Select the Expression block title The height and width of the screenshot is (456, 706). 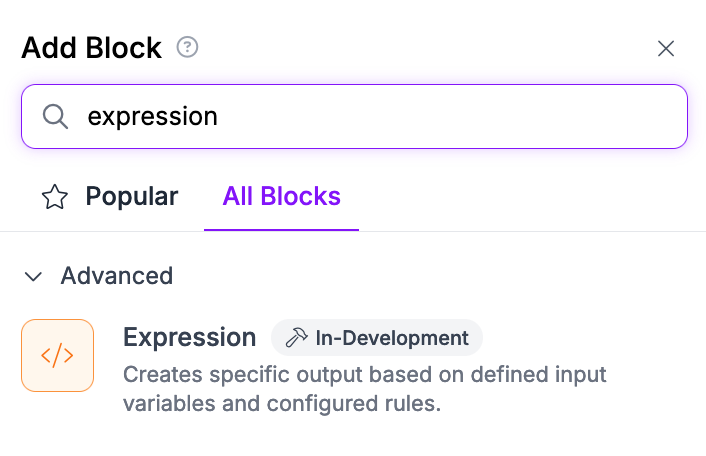tap(189, 338)
